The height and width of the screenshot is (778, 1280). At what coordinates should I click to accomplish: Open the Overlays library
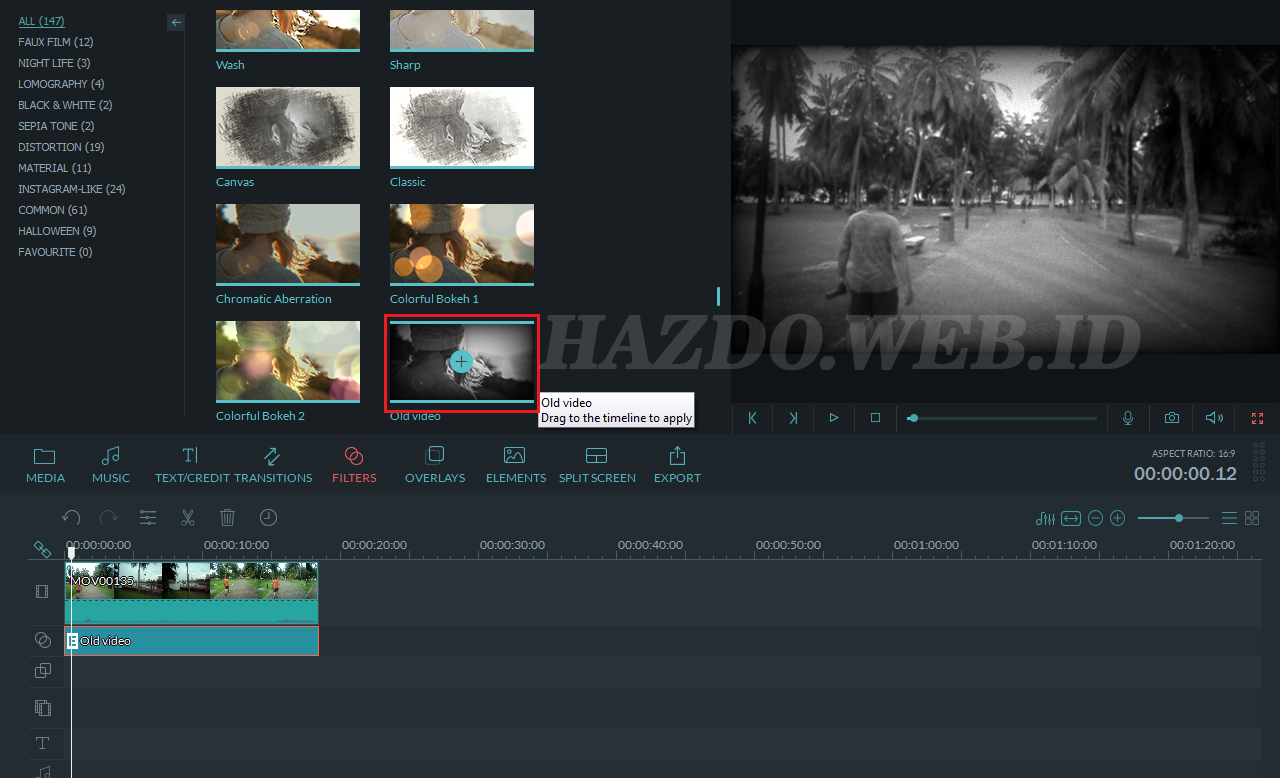tap(435, 465)
